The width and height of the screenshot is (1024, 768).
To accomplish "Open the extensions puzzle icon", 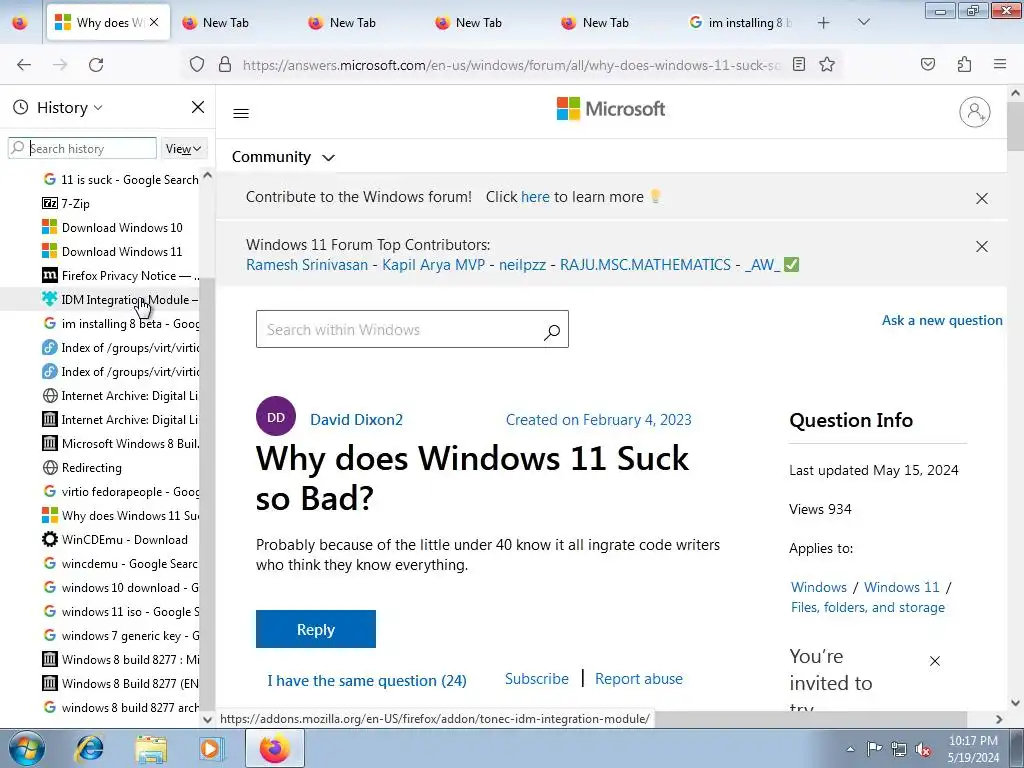I will [964, 64].
